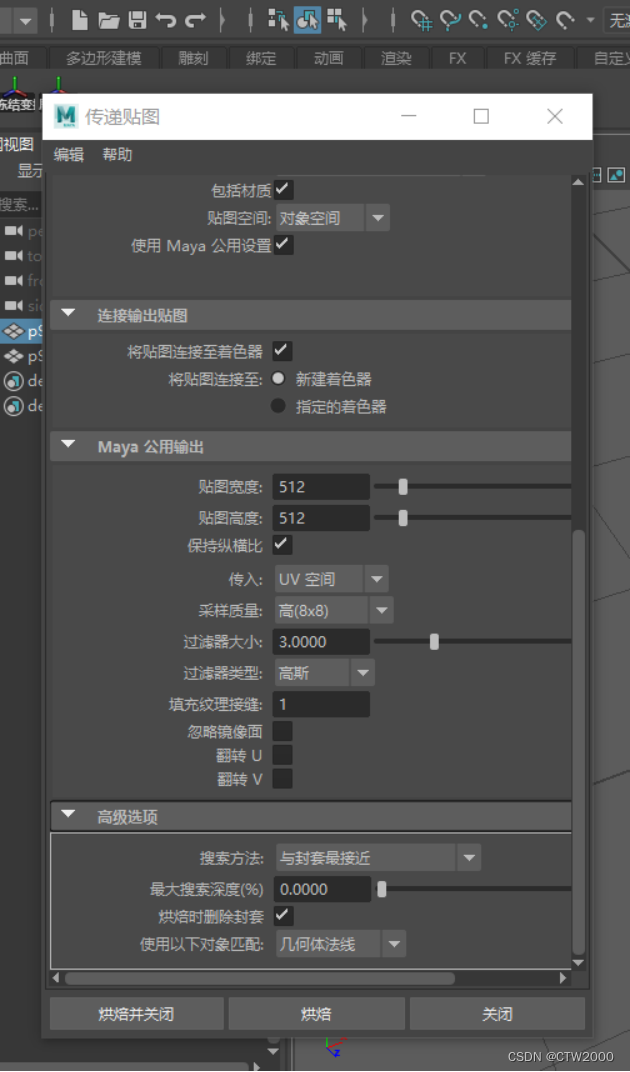This screenshot has width=630, height=1072.
Task: Collapse the 连接输出贴图 section
Action: tap(68, 314)
